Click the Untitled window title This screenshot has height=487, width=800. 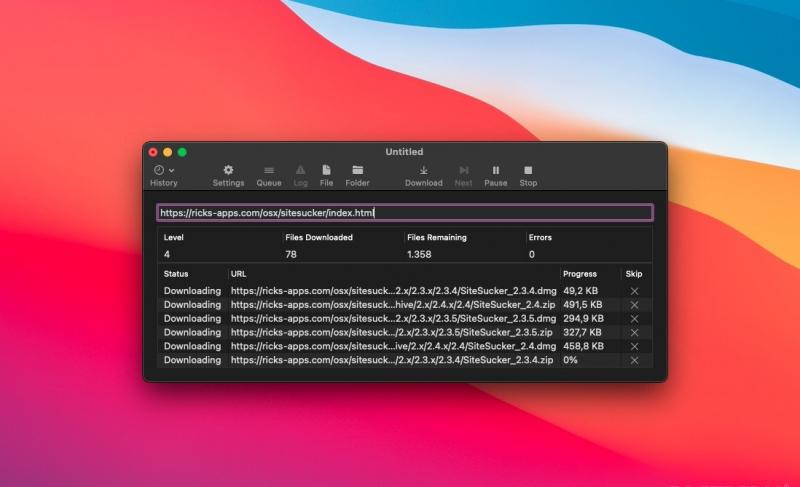(x=404, y=151)
